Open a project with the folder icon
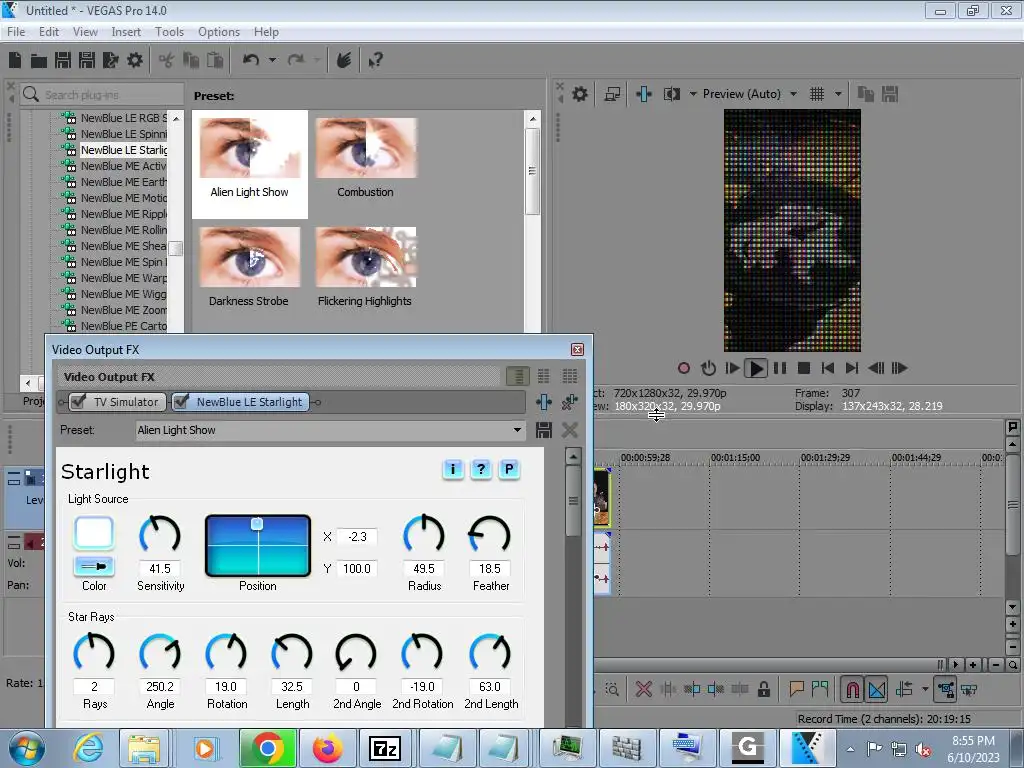The width and height of the screenshot is (1024, 768). coord(39,61)
